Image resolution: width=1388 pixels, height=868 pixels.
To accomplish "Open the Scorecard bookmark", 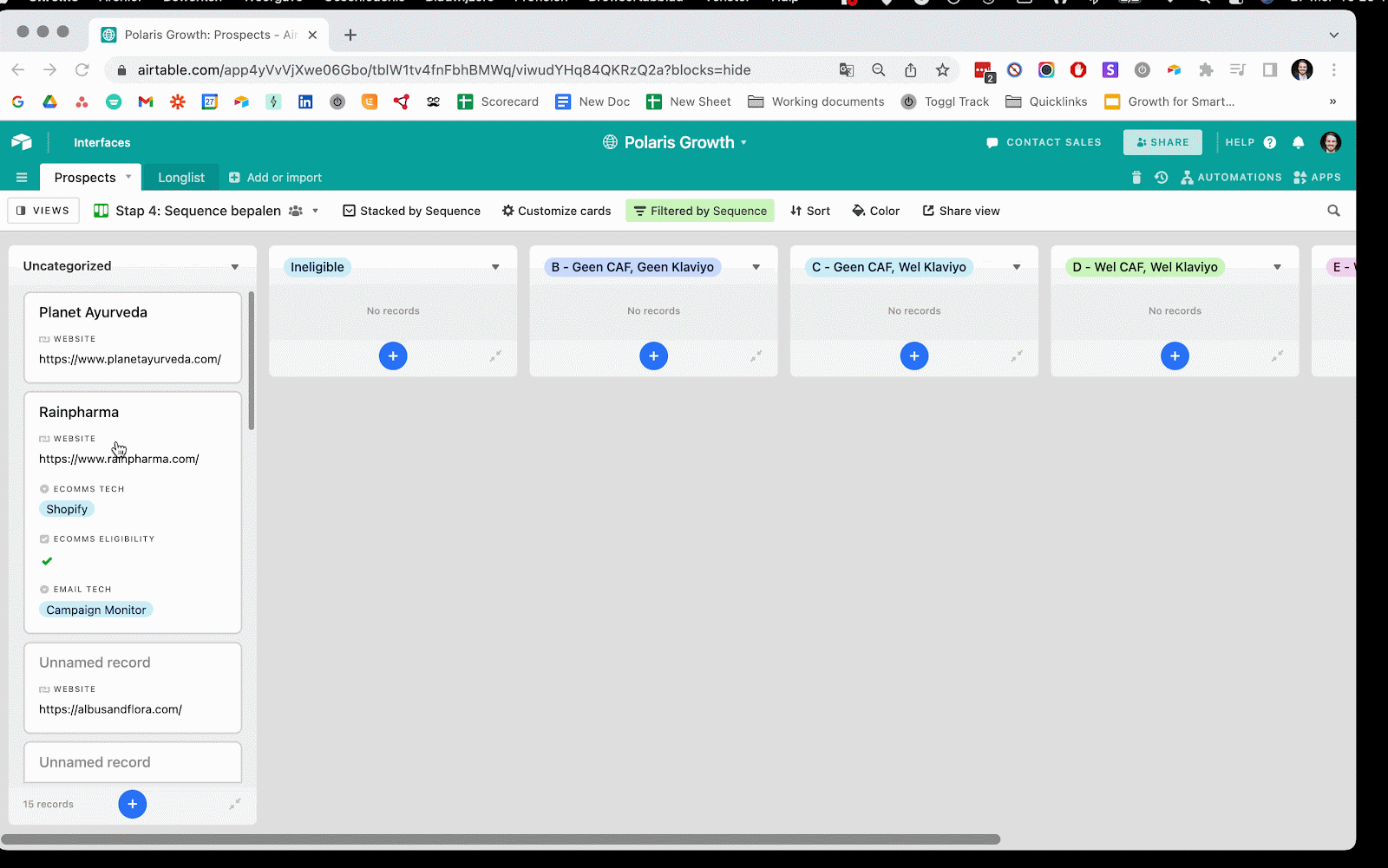I will (499, 101).
